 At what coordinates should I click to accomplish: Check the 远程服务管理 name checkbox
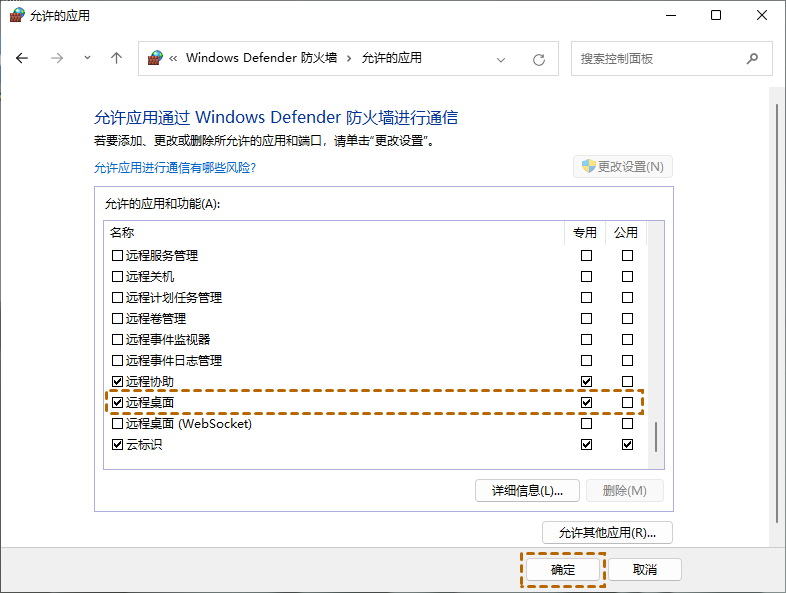click(x=117, y=256)
